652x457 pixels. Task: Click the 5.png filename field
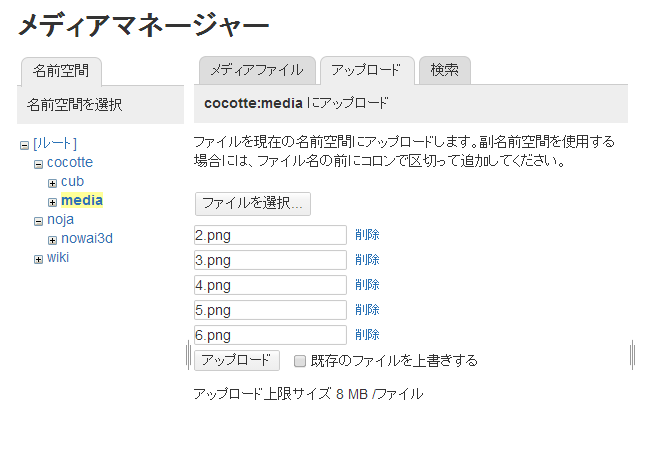pos(270,310)
